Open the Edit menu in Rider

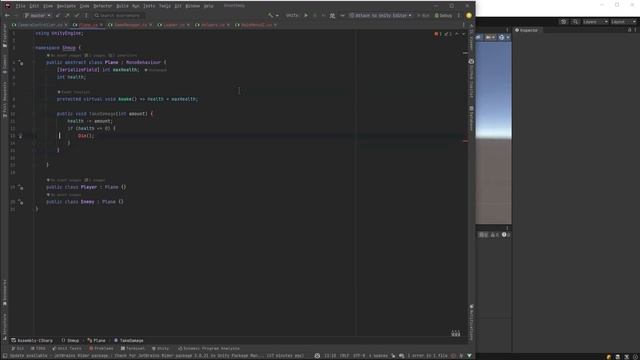pyautogui.click(x=34, y=6)
